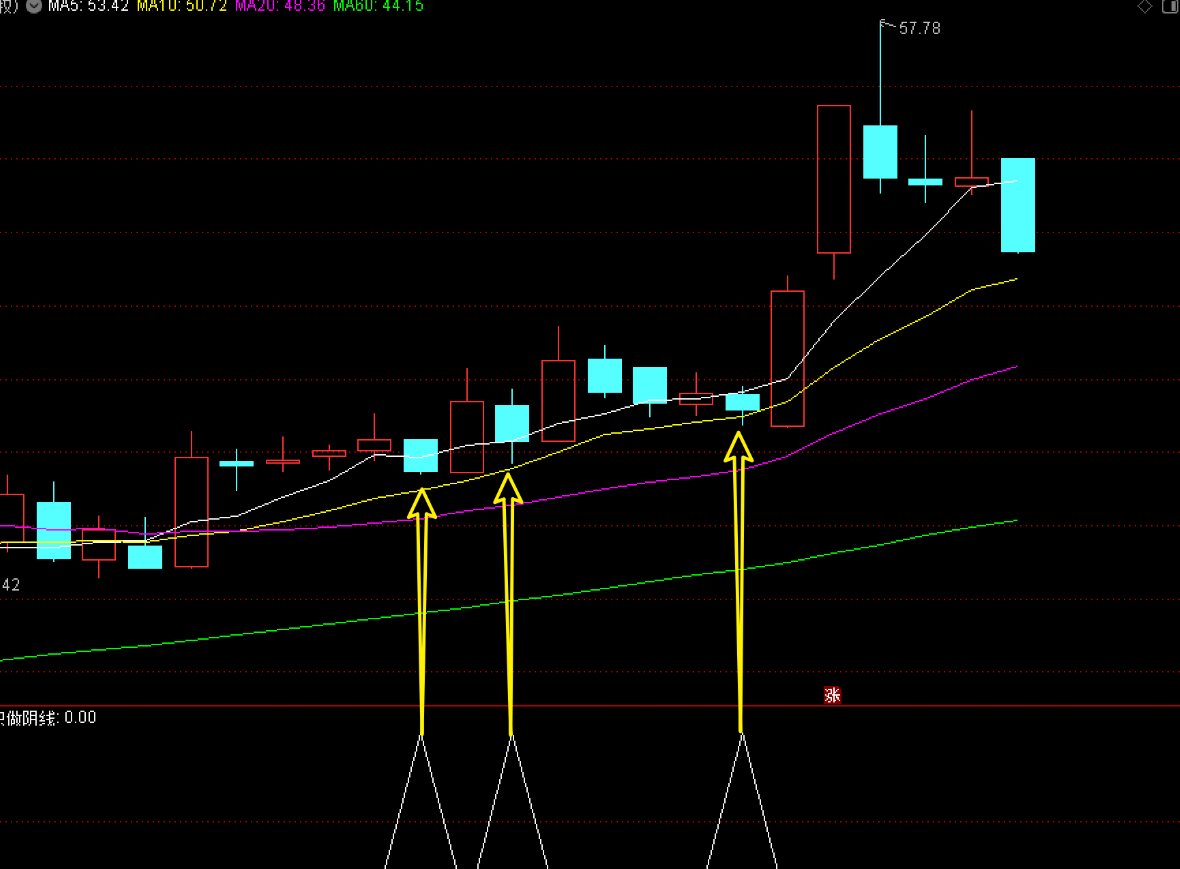Click the red 涨 marker icon
Screen dimensions: 1180x869
pyautogui.click(x=832, y=694)
